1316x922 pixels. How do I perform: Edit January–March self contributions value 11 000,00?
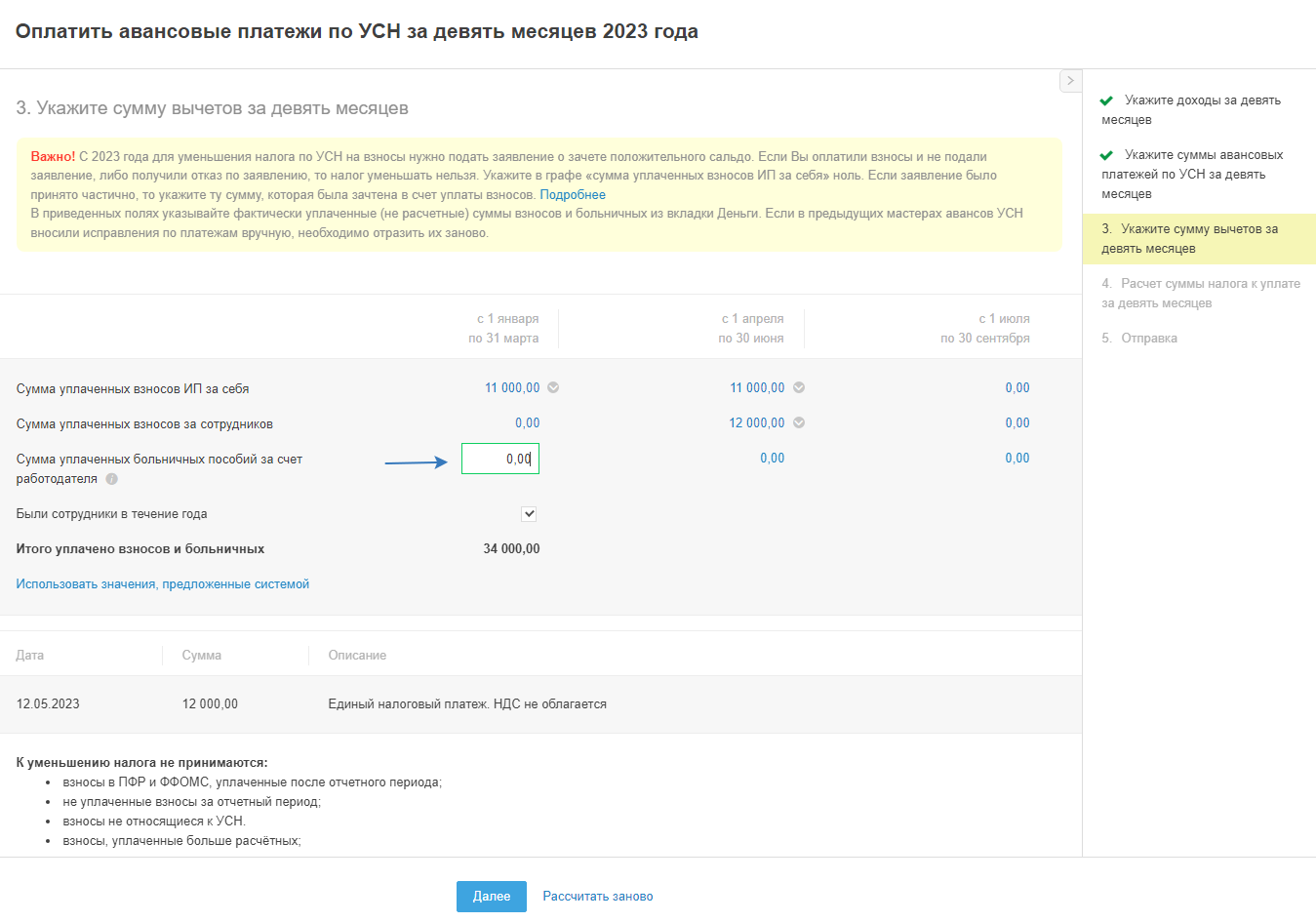pos(512,387)
